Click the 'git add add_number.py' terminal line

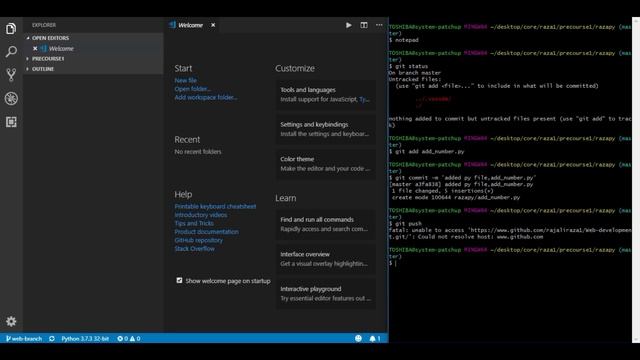coord(427,151)
